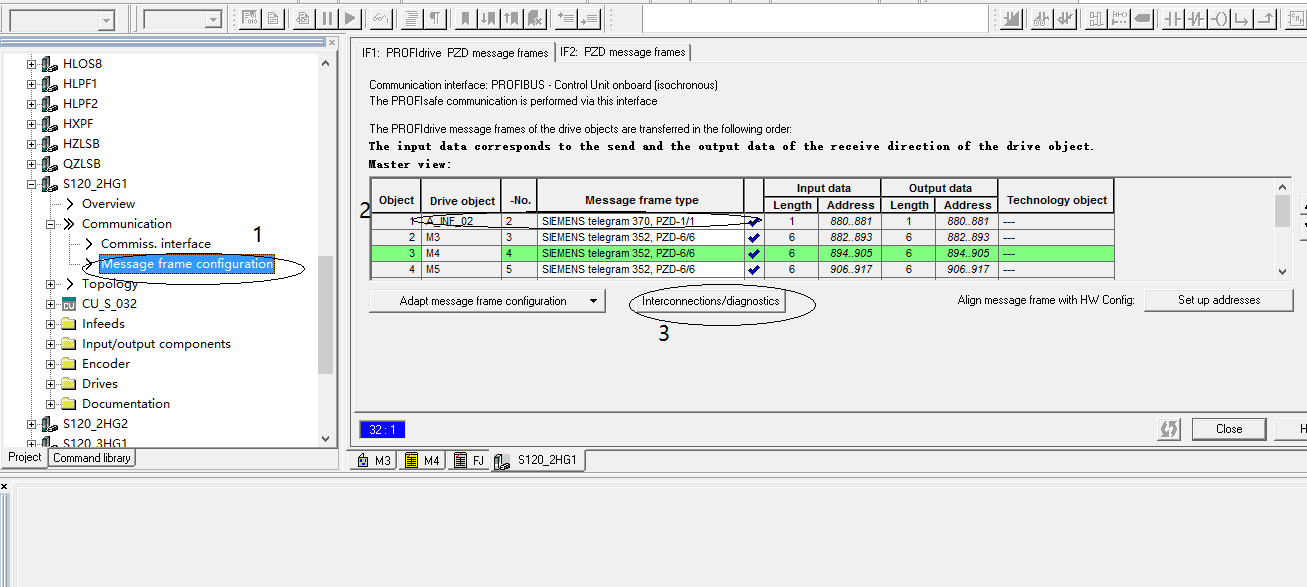Click the M4 drive object cell
1307x587 pixels.
pyautogui.click(x=461, y=253)
